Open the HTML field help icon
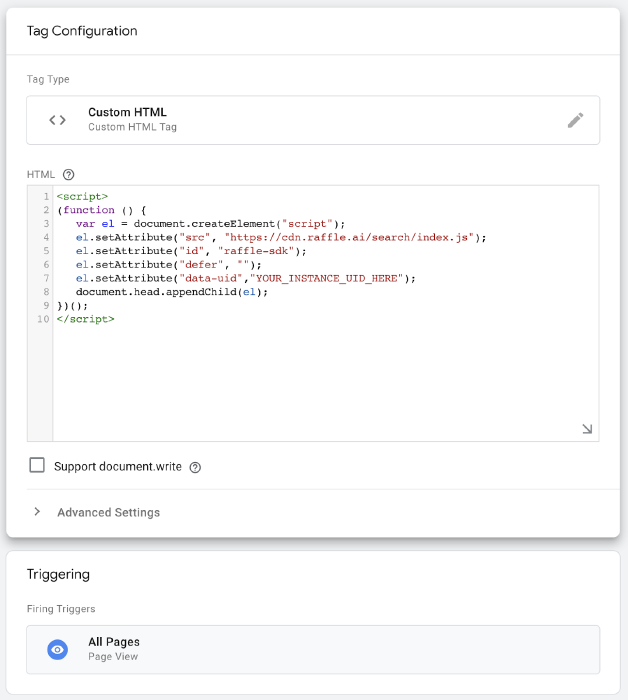The width and height of the screenshot is (628, 700). pyautogui.click(x=68, y=175)
